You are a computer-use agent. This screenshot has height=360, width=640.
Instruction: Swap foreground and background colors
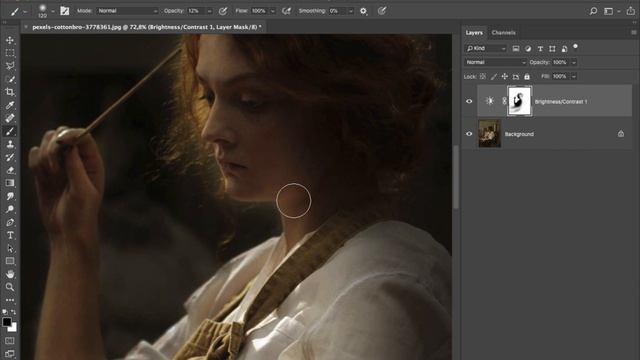coord(13,312)
